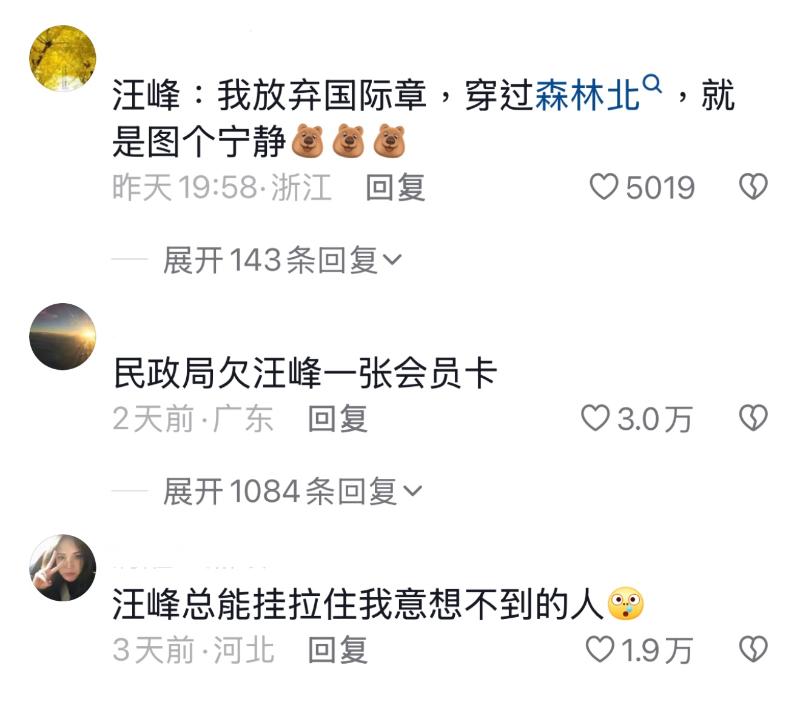Expand 143 replies
800x705 pixels.
click(x=282, y=260)
